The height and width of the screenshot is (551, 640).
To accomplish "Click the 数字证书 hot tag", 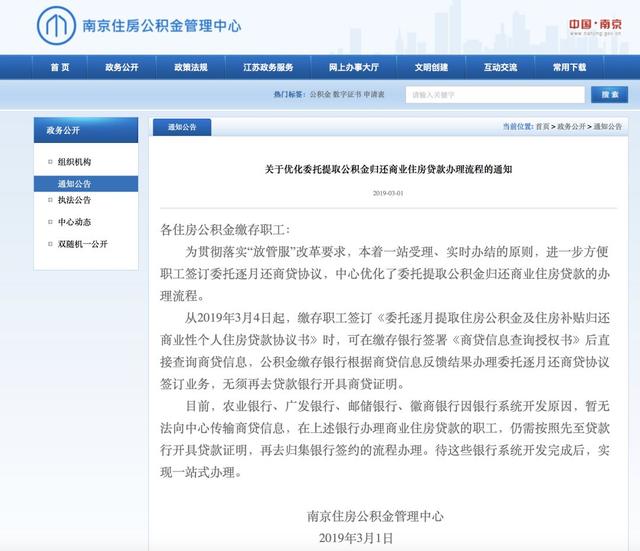I will click(347, 94).
